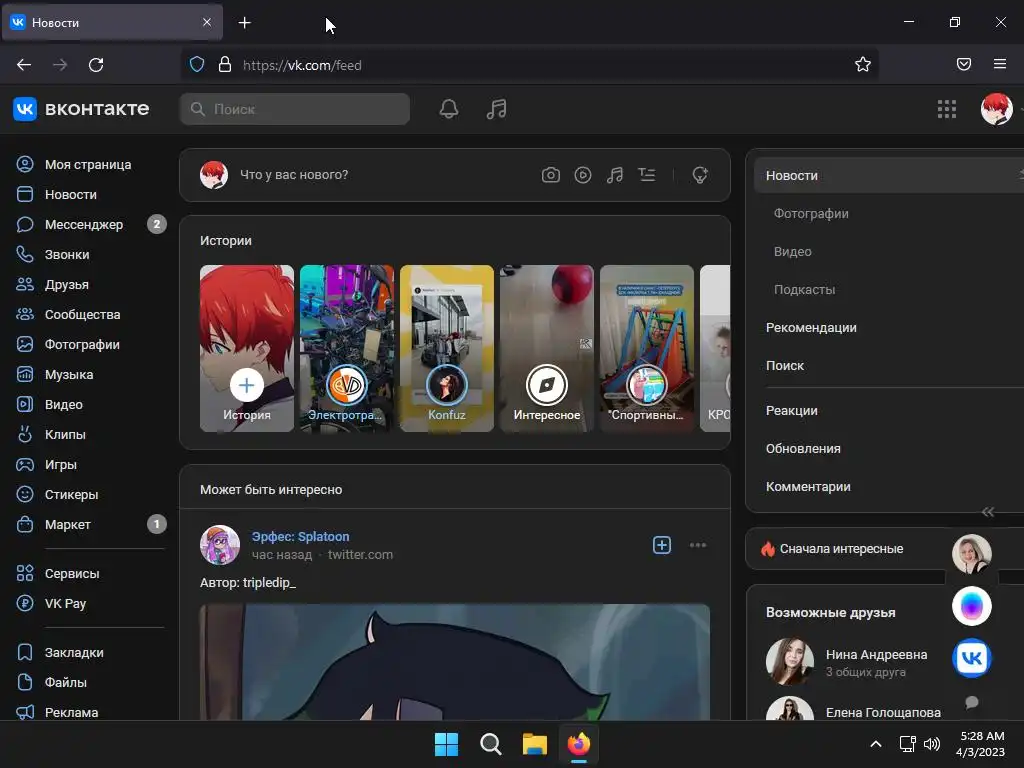The image size is (1024, 768).
Task: Click the VK Pay icon
Action: 25,603
